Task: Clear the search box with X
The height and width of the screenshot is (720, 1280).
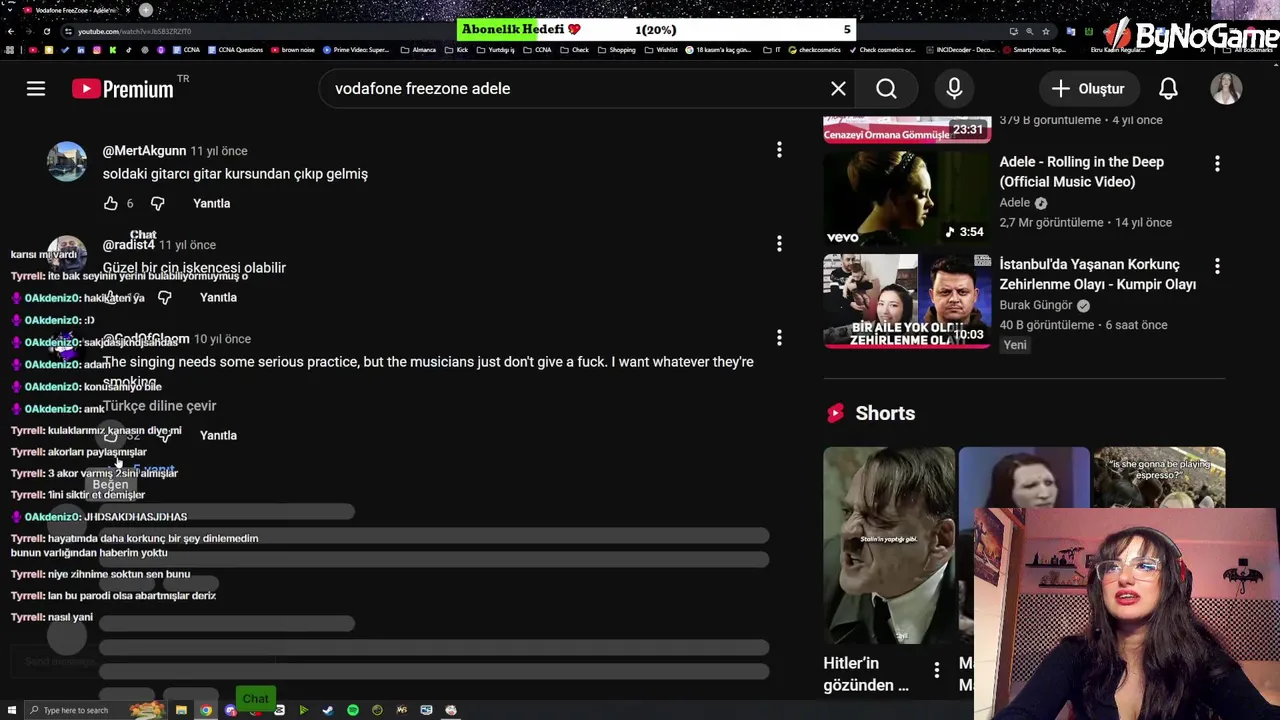Action: (x=838, y=89)
